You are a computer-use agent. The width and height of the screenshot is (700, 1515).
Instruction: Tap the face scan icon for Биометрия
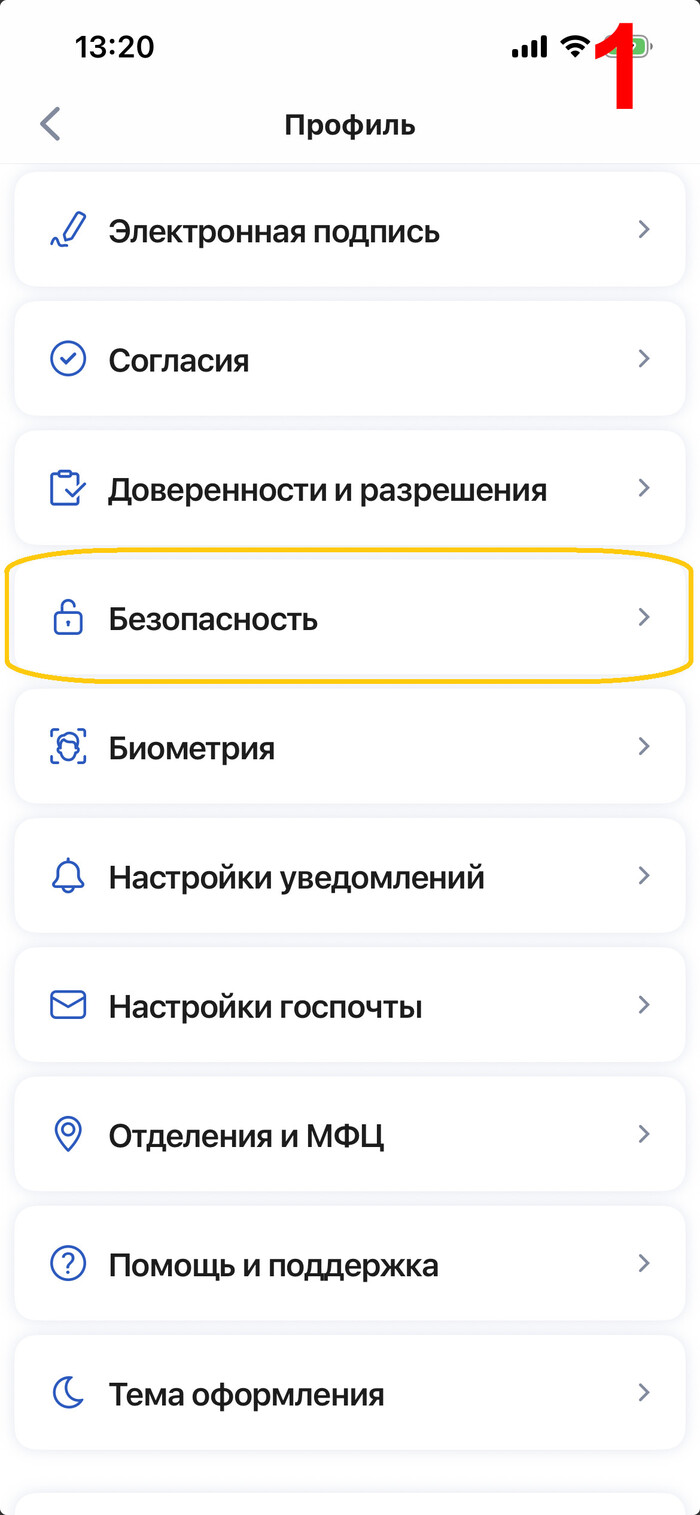coord(67,747)
